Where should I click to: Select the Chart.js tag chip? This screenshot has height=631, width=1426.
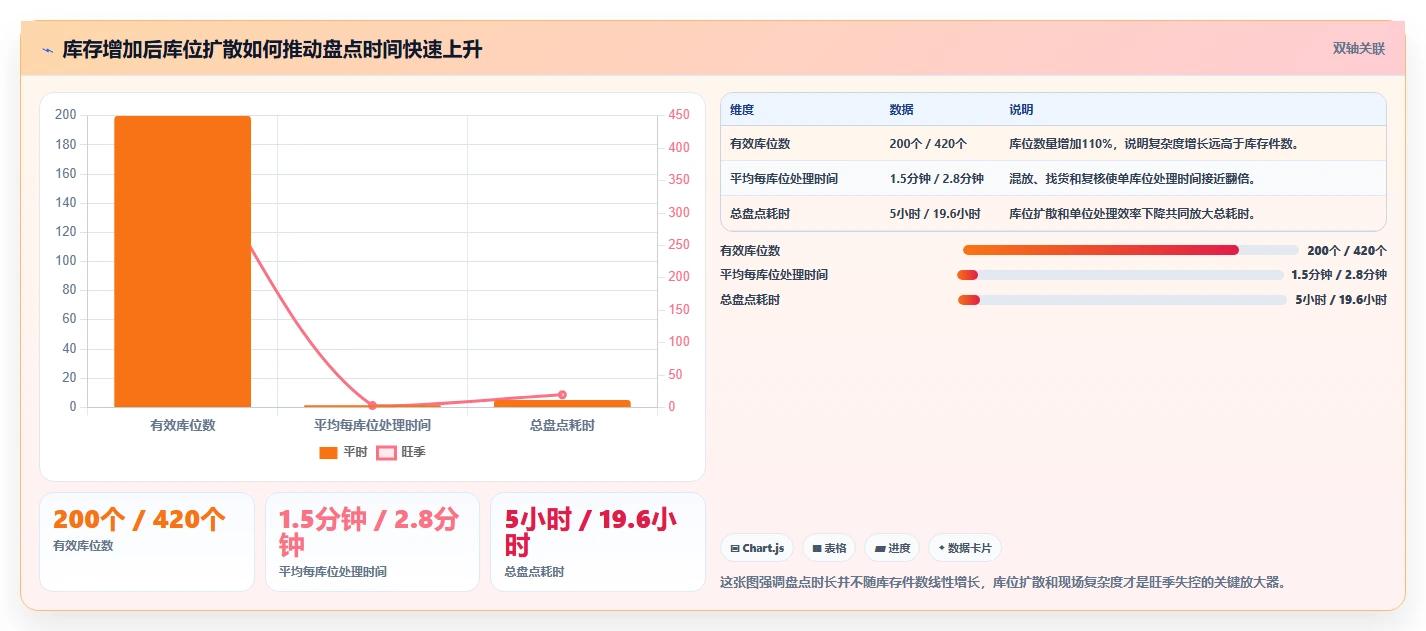[757, 548]
